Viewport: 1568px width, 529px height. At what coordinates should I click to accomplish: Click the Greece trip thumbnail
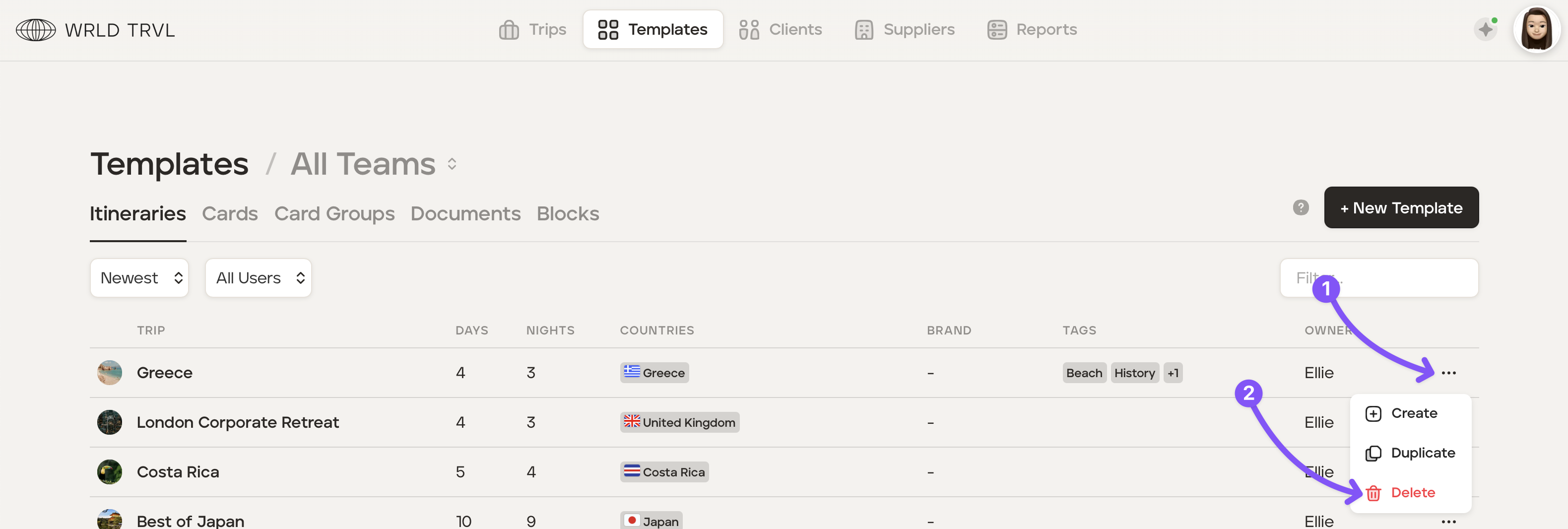(x=110, y=373)
